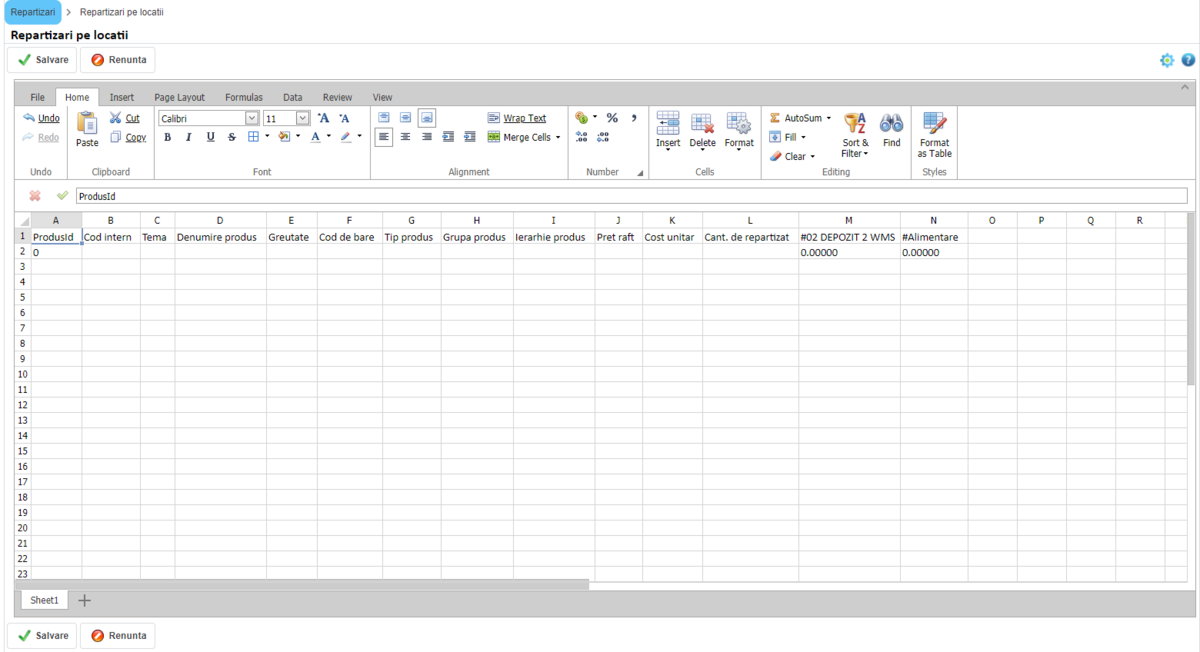
Task: Toggle Bold formatting
Action: tap(167, 137)
